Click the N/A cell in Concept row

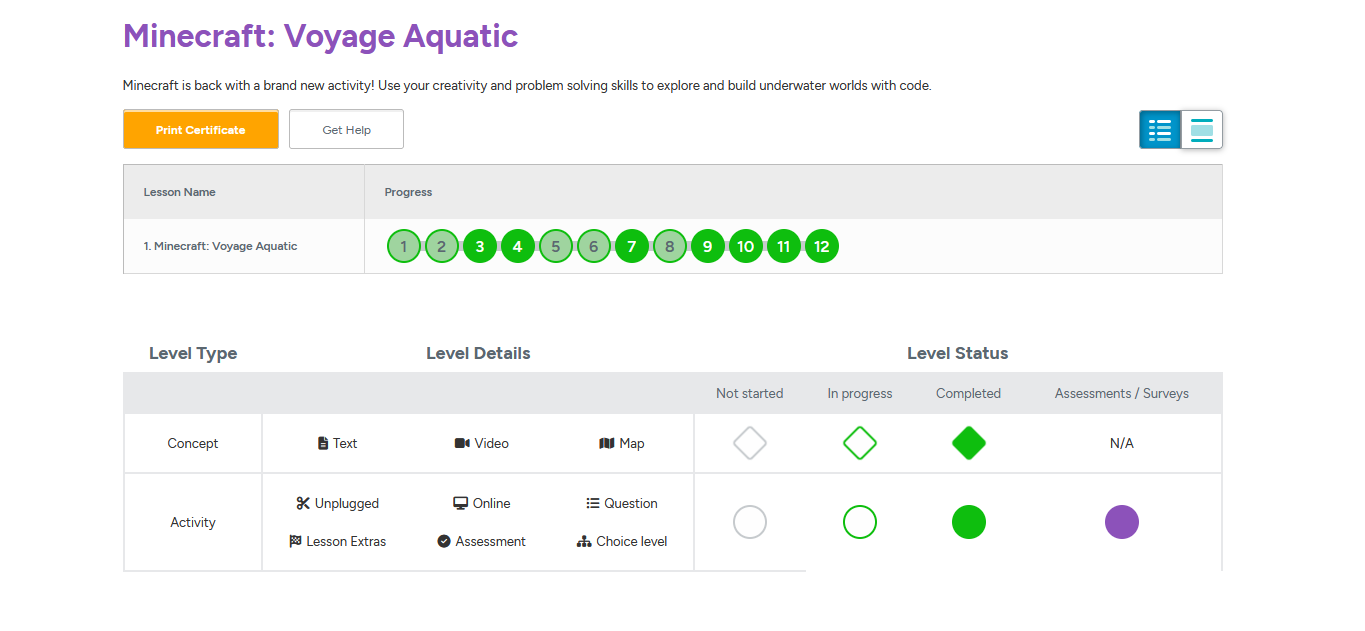tap(1122, 443)
